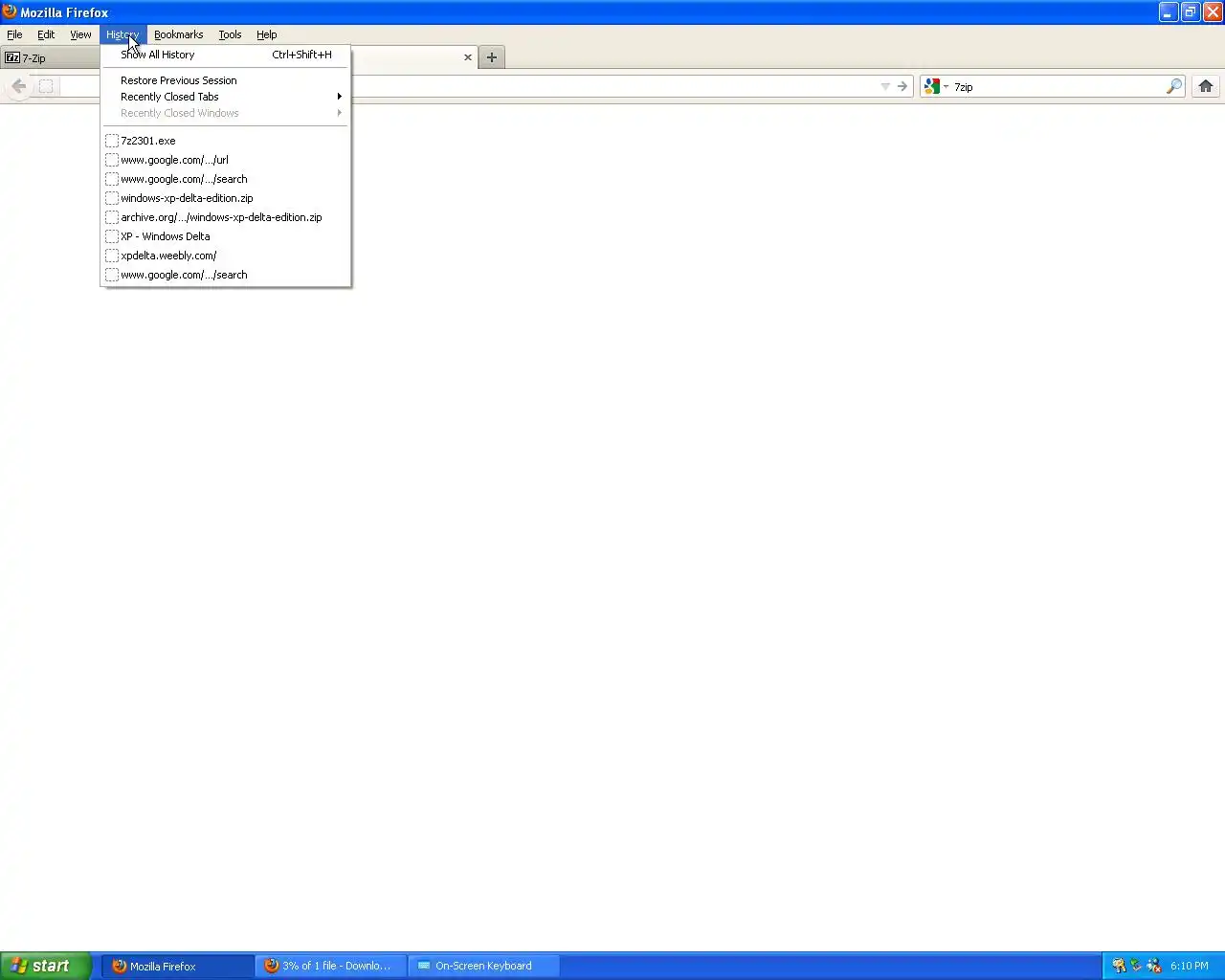Open history entry windows-xp-delta-edition.zip
The width and height of the screenshot is (1225, 980).
[226, 198]
